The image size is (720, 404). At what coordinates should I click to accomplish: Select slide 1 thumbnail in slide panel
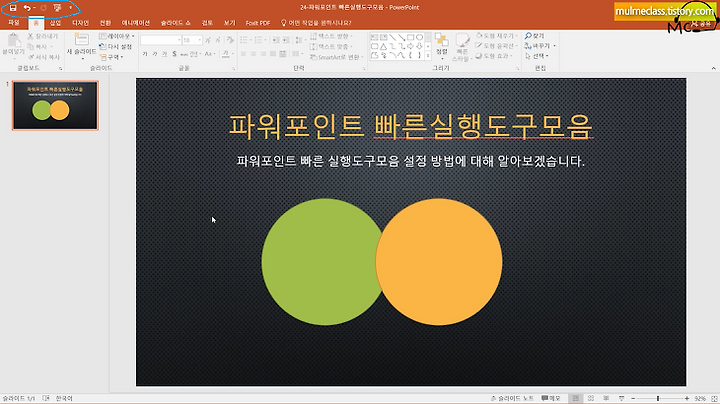55,106
